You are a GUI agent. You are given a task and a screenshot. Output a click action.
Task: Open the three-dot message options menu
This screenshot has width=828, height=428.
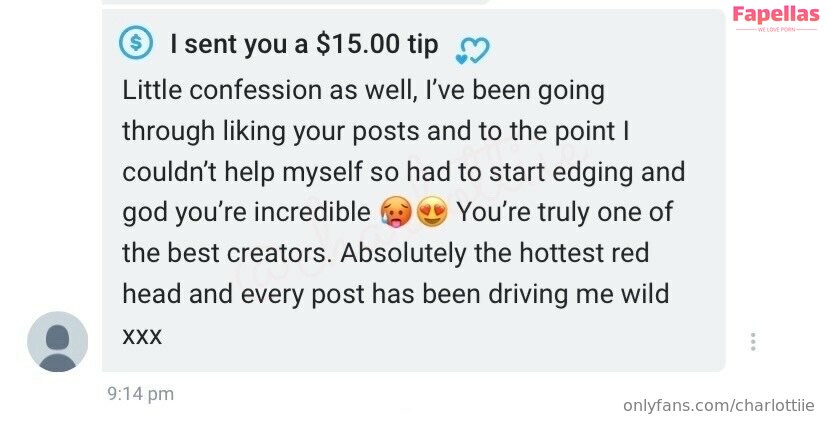(x=752, y=342)
